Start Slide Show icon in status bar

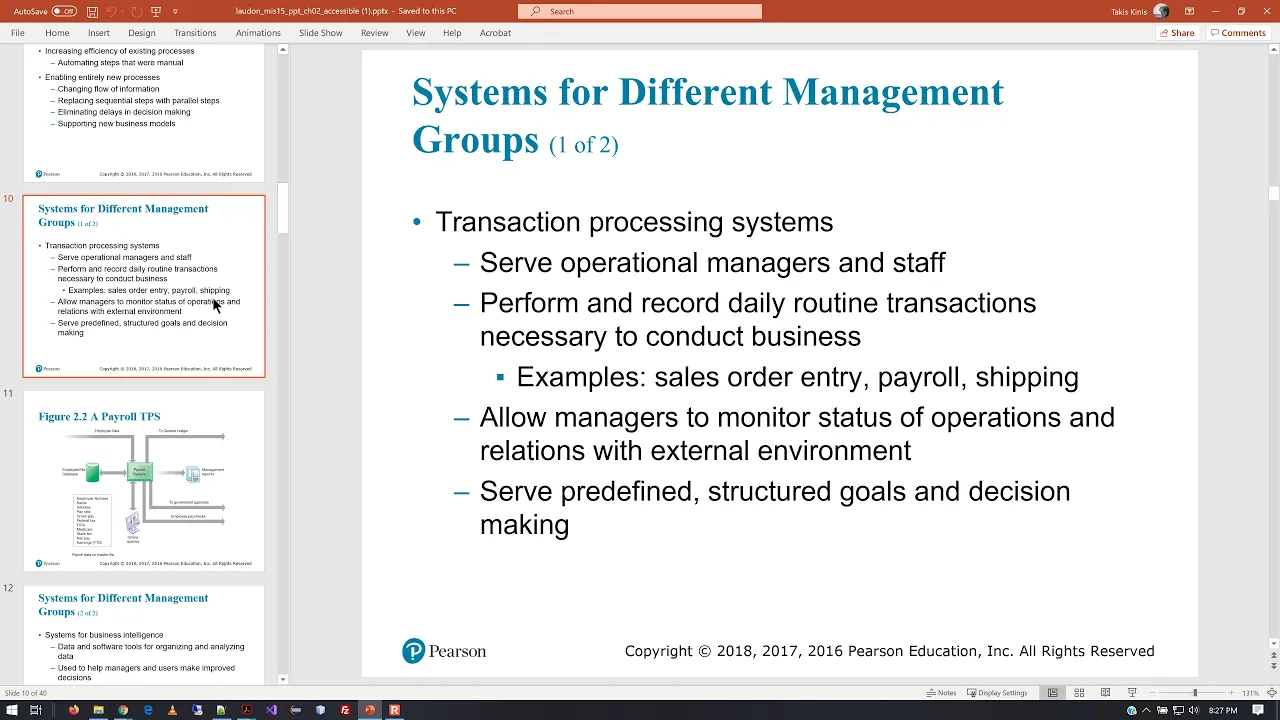(1132, 693)
